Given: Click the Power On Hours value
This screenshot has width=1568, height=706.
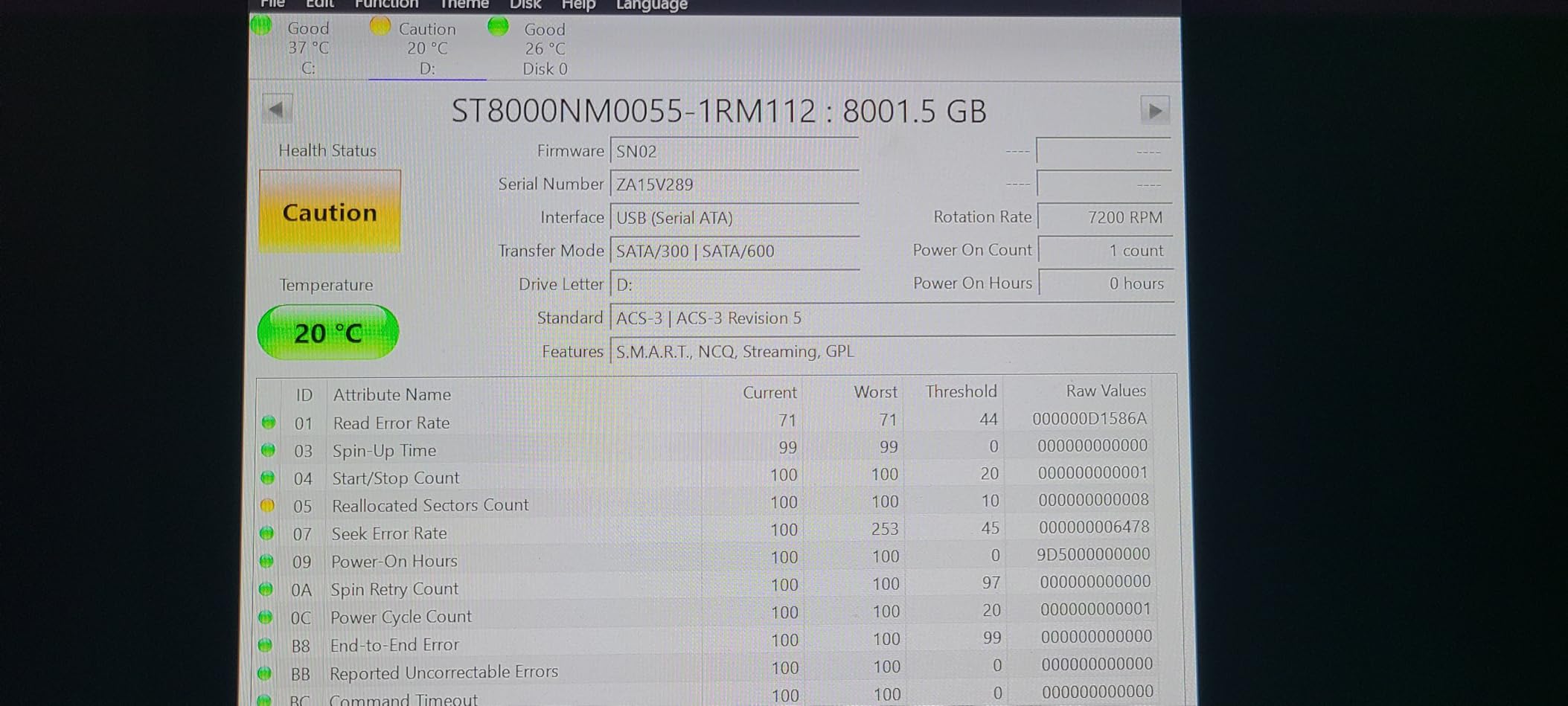Looking at the screenshot, I should (1106, 283).
